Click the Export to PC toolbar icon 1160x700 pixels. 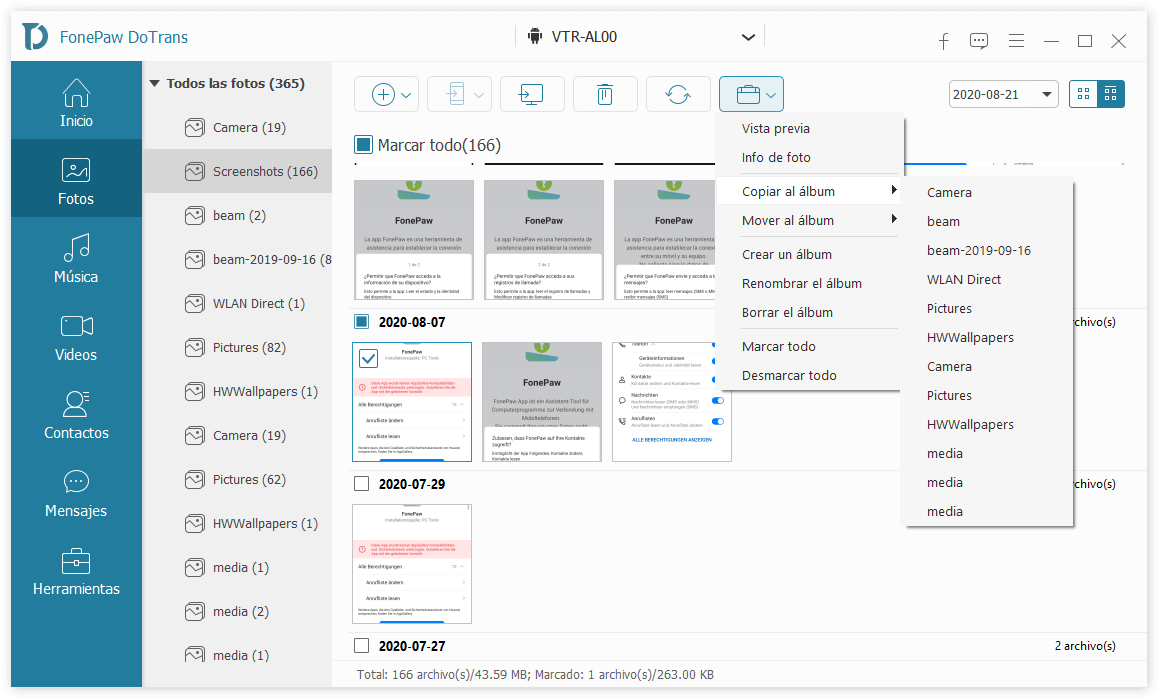(531, 94)
